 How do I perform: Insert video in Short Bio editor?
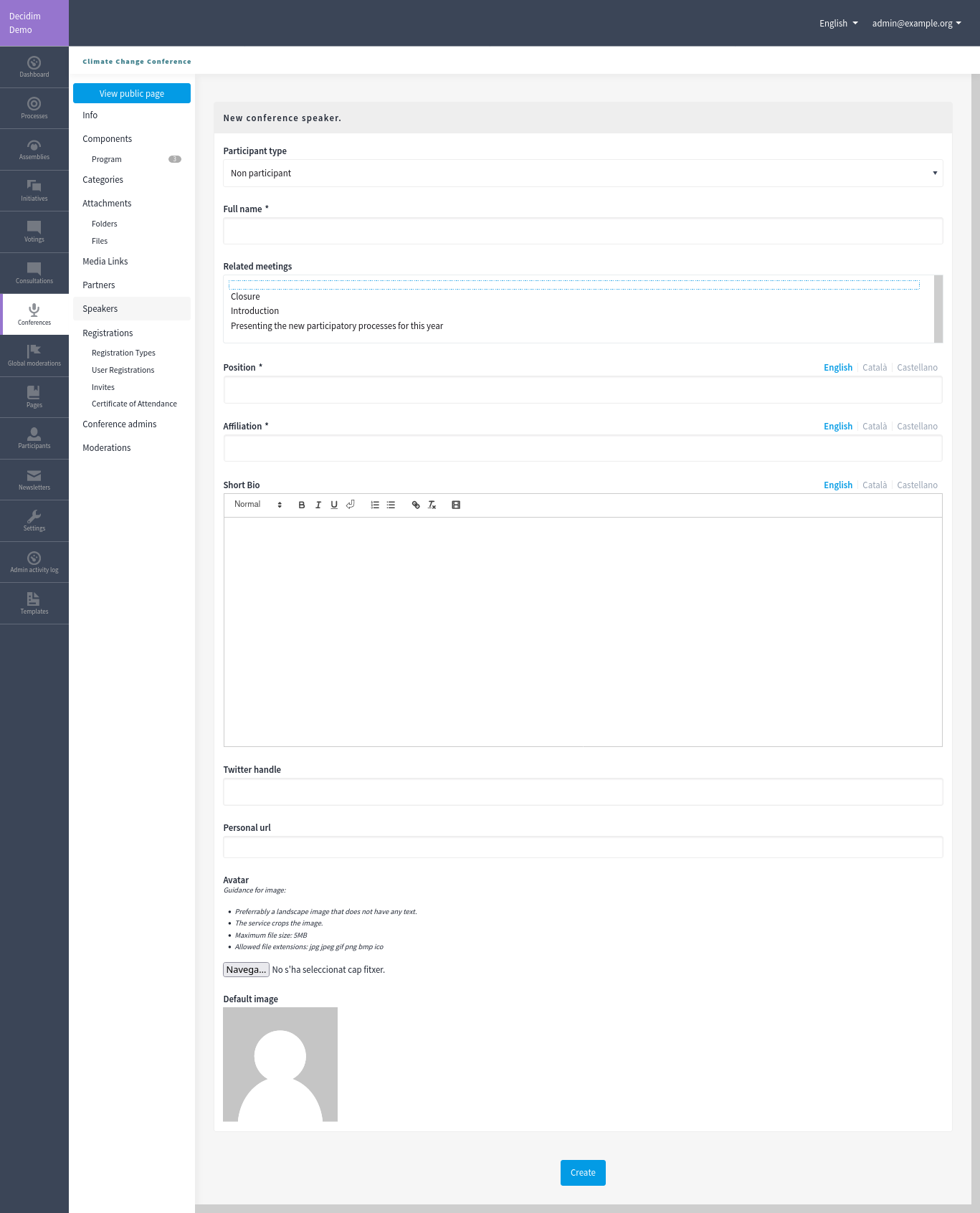tap(456, 505)
